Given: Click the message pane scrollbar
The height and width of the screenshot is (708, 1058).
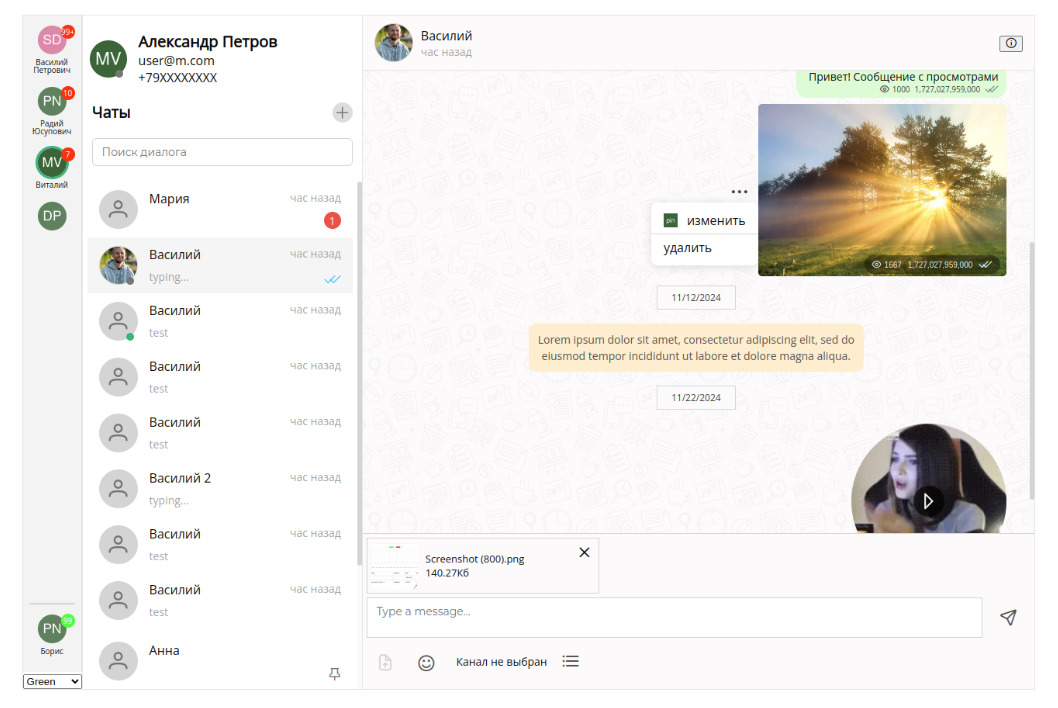Looking at the screenshot, I should (1032, 371).
